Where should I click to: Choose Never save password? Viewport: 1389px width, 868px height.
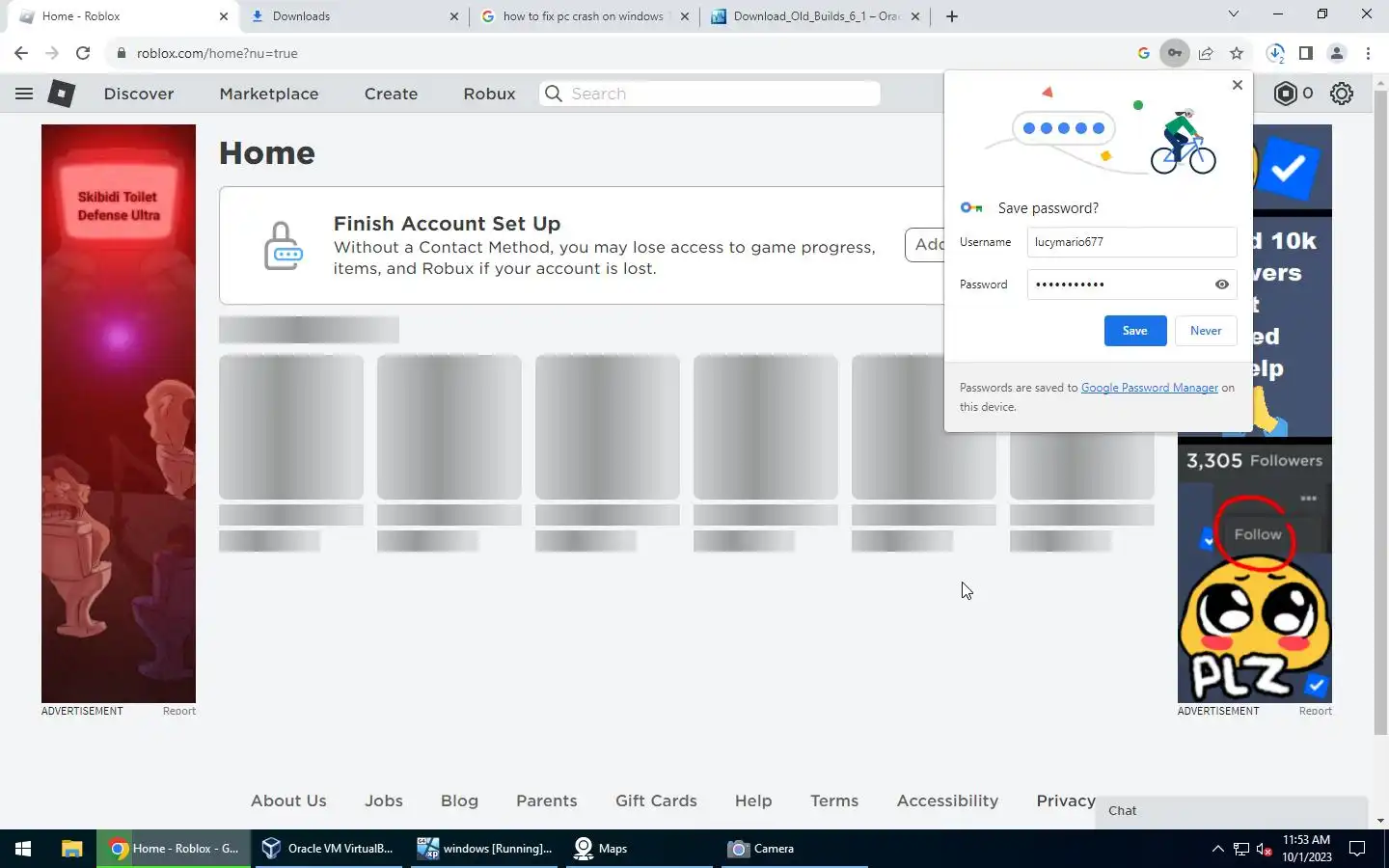click(1206, 331)
